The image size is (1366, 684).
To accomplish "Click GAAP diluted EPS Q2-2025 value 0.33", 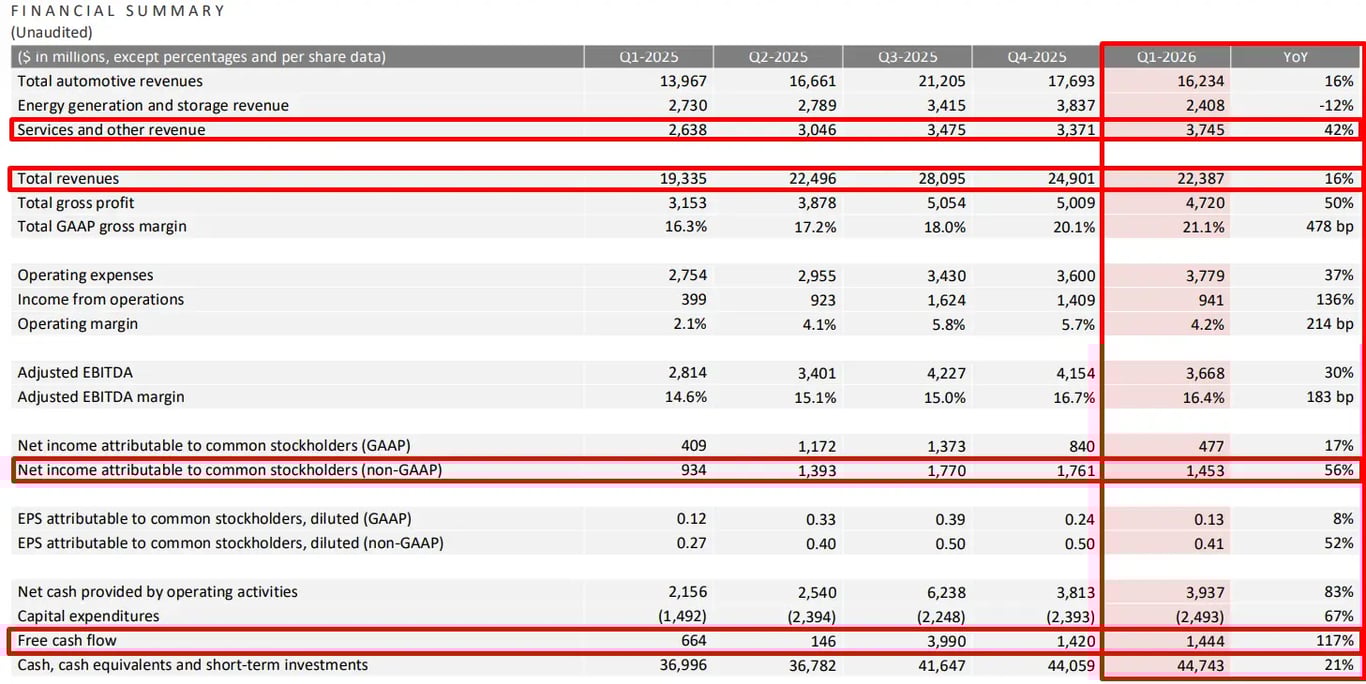I will pyautogui.click(x=821, y=519).
